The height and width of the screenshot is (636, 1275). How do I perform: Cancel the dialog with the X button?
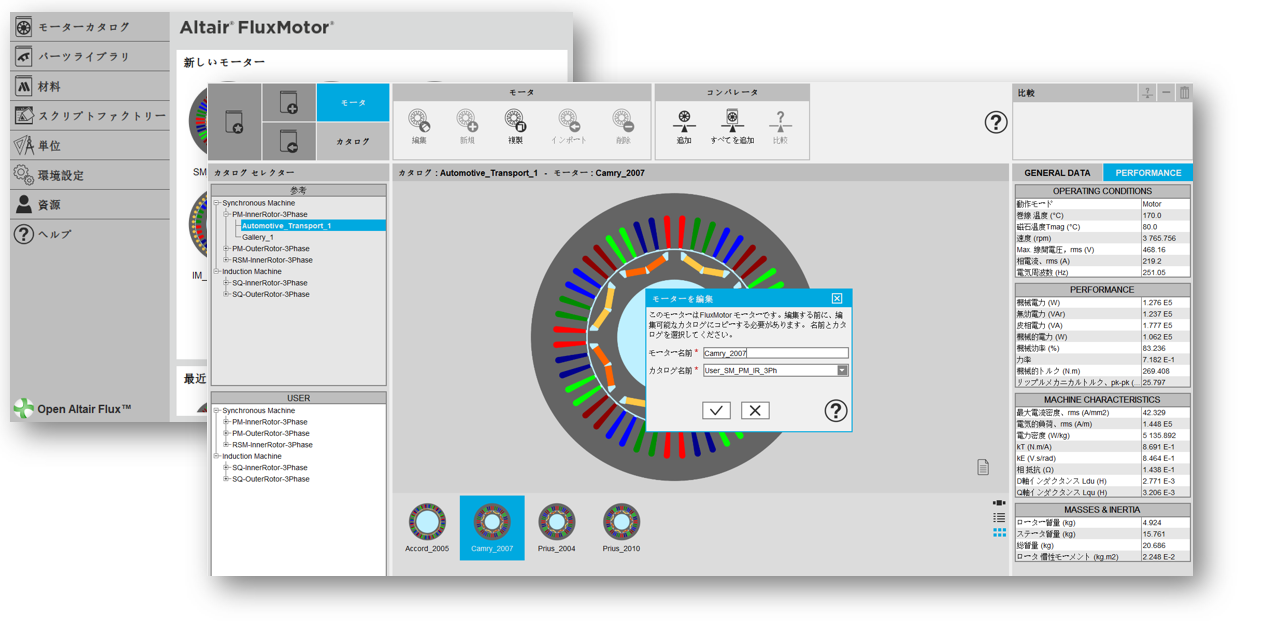coord(755,410)
